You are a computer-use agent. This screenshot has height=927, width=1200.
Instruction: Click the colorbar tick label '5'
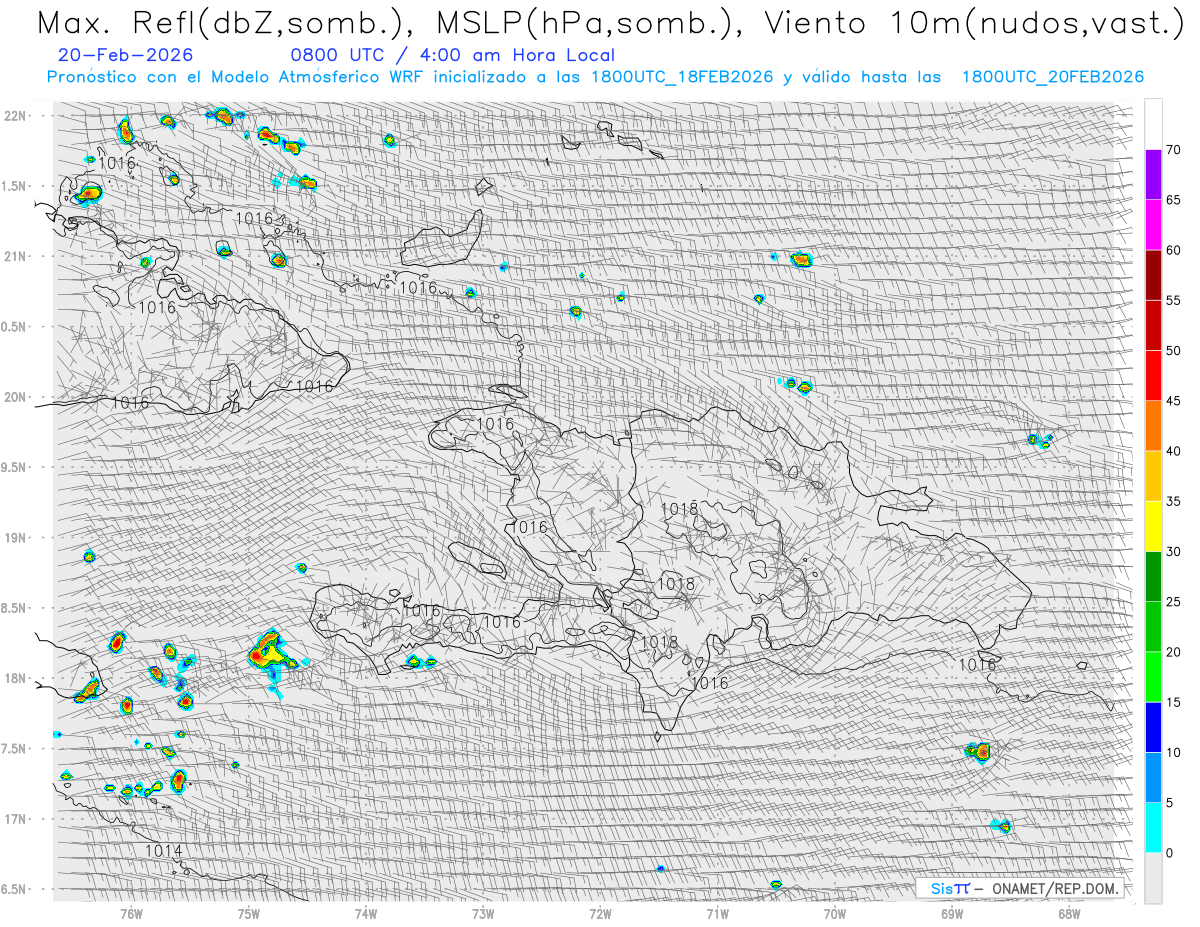[x=1169, y=803]
